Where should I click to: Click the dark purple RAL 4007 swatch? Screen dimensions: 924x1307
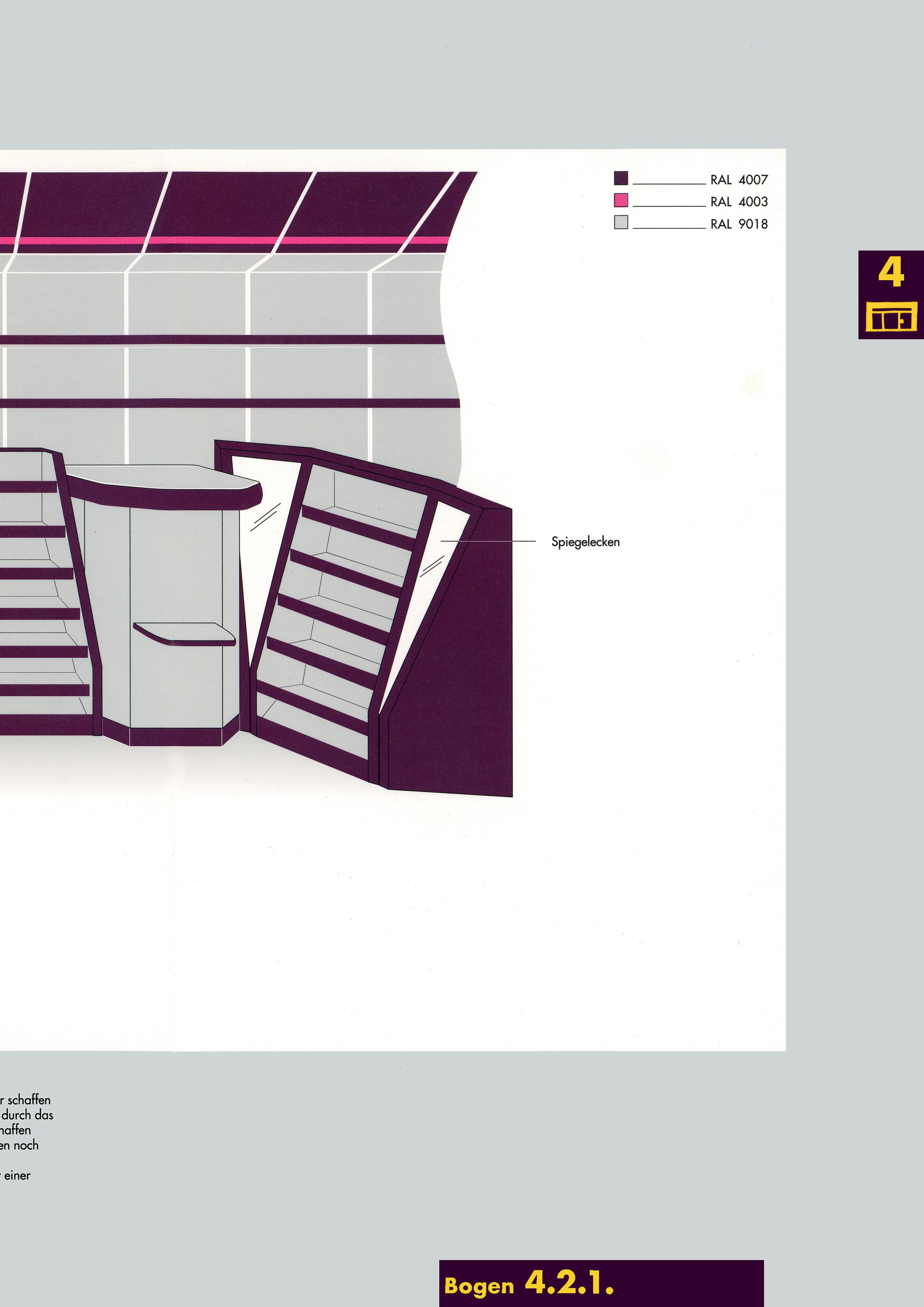coord(621,178)
